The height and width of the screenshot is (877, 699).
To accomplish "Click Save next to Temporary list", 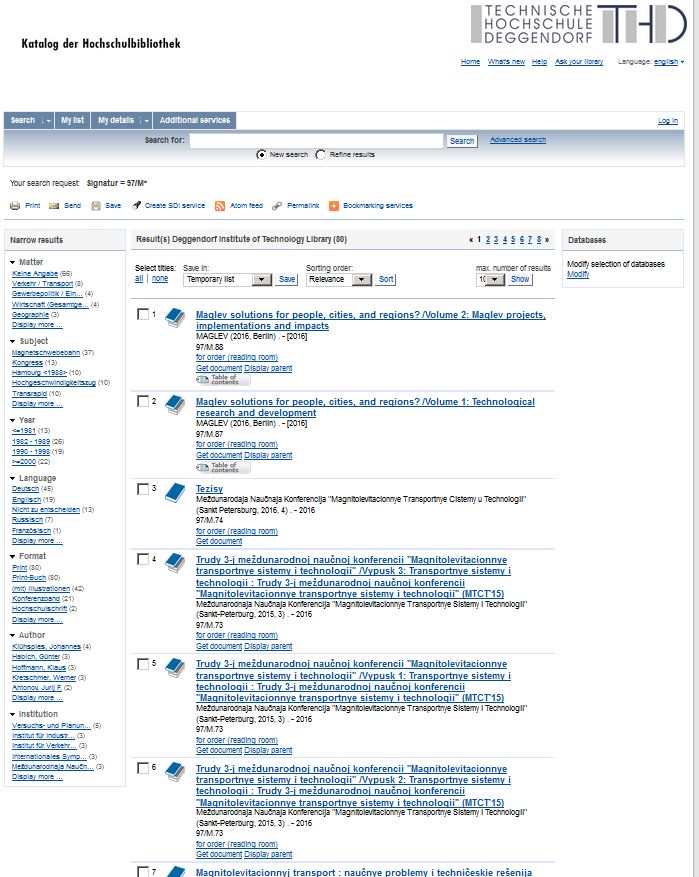I will point(287,279).
